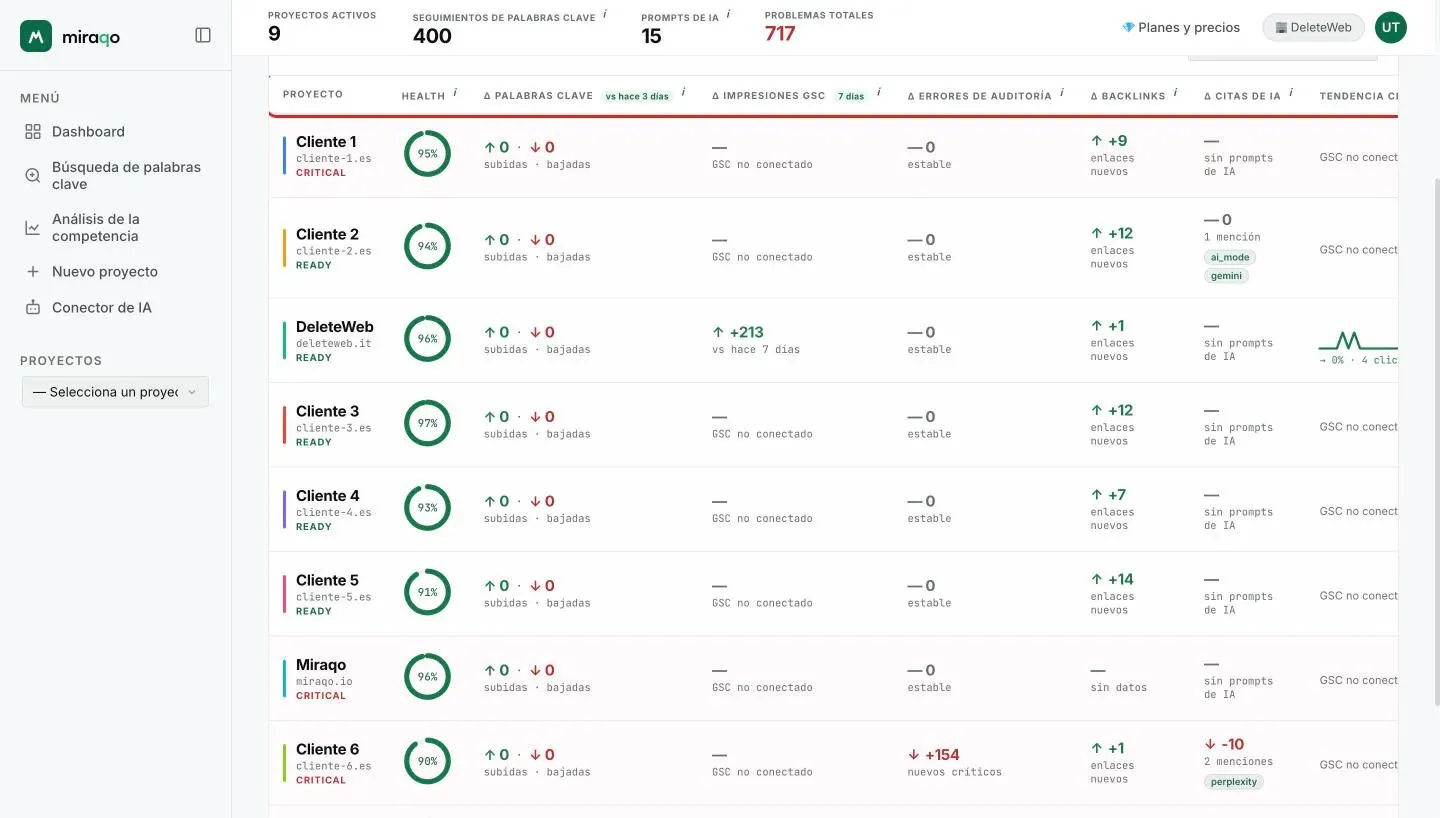
Task: Click the miraqo logo icon
Action: [36, 36]
